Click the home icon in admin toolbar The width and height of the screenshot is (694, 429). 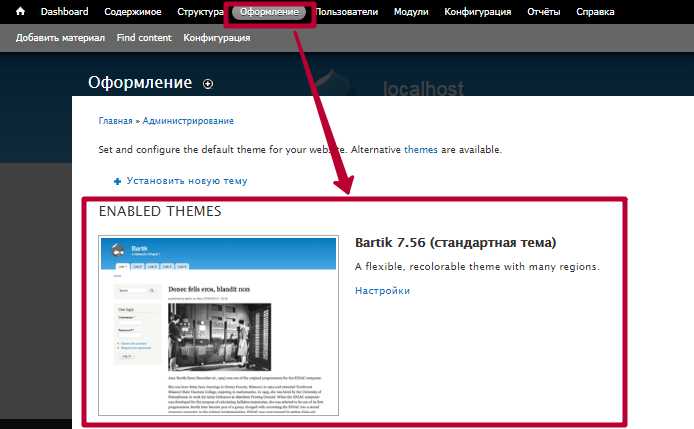20,12
